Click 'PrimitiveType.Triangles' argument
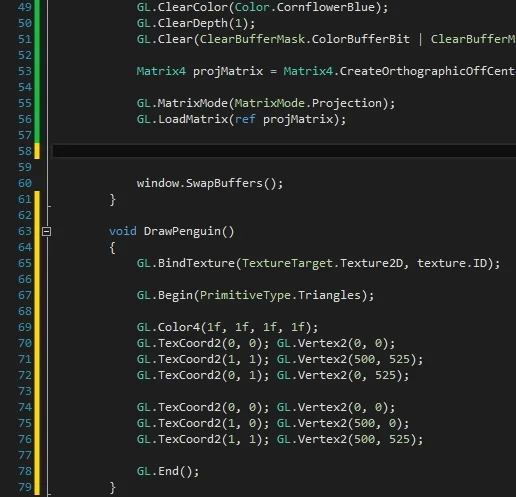Image resolution: width=516 pixels, height=497 pixels. point(280,295)
